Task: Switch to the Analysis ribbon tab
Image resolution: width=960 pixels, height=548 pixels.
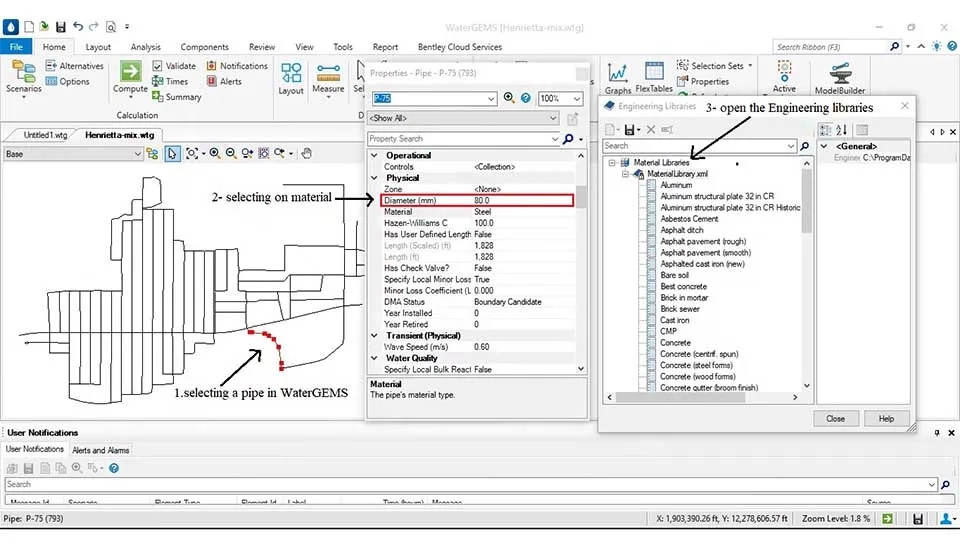Action: tap(145, 47)
